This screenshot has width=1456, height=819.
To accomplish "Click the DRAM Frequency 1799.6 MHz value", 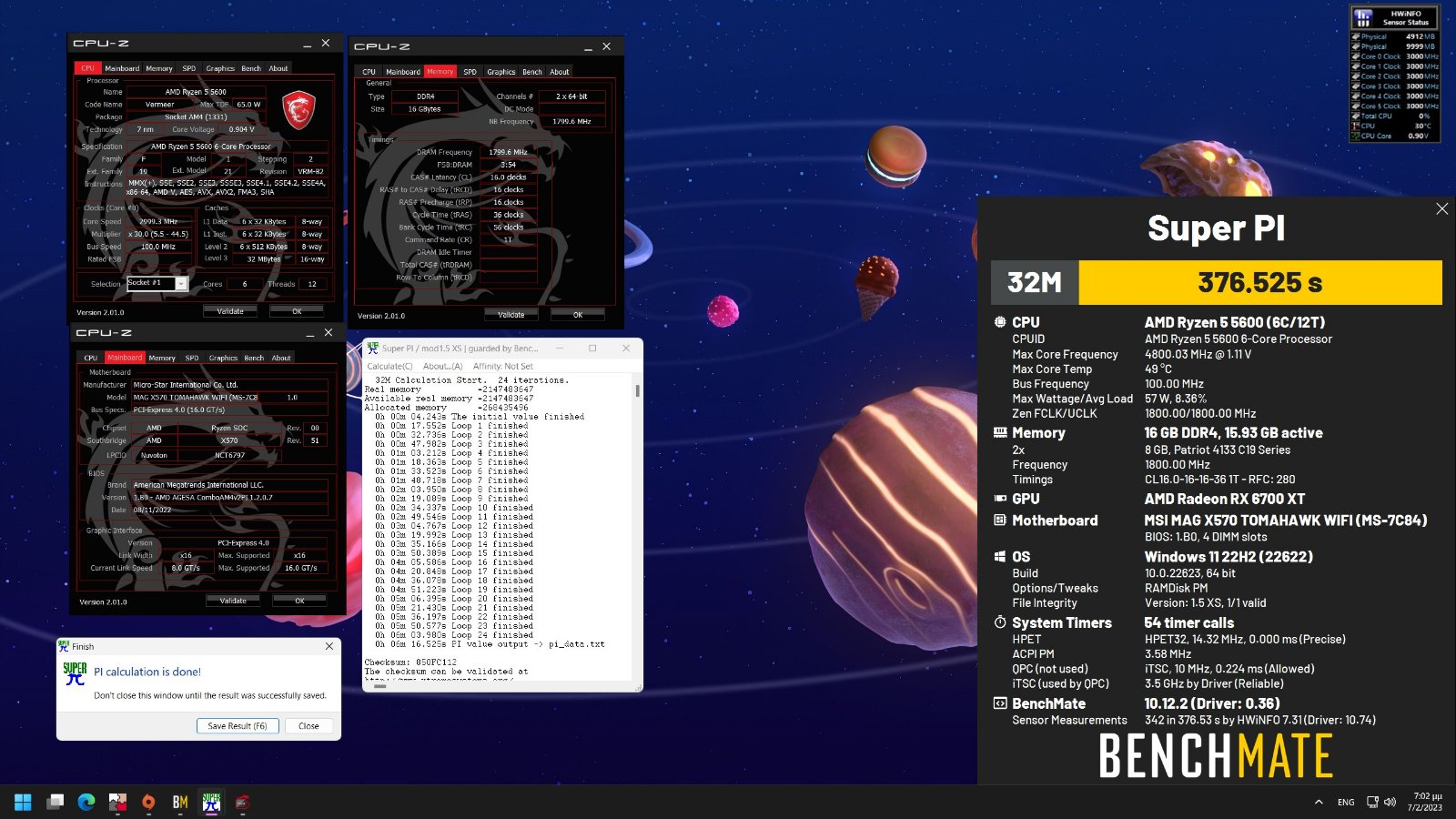I will [x=509, y=152].
